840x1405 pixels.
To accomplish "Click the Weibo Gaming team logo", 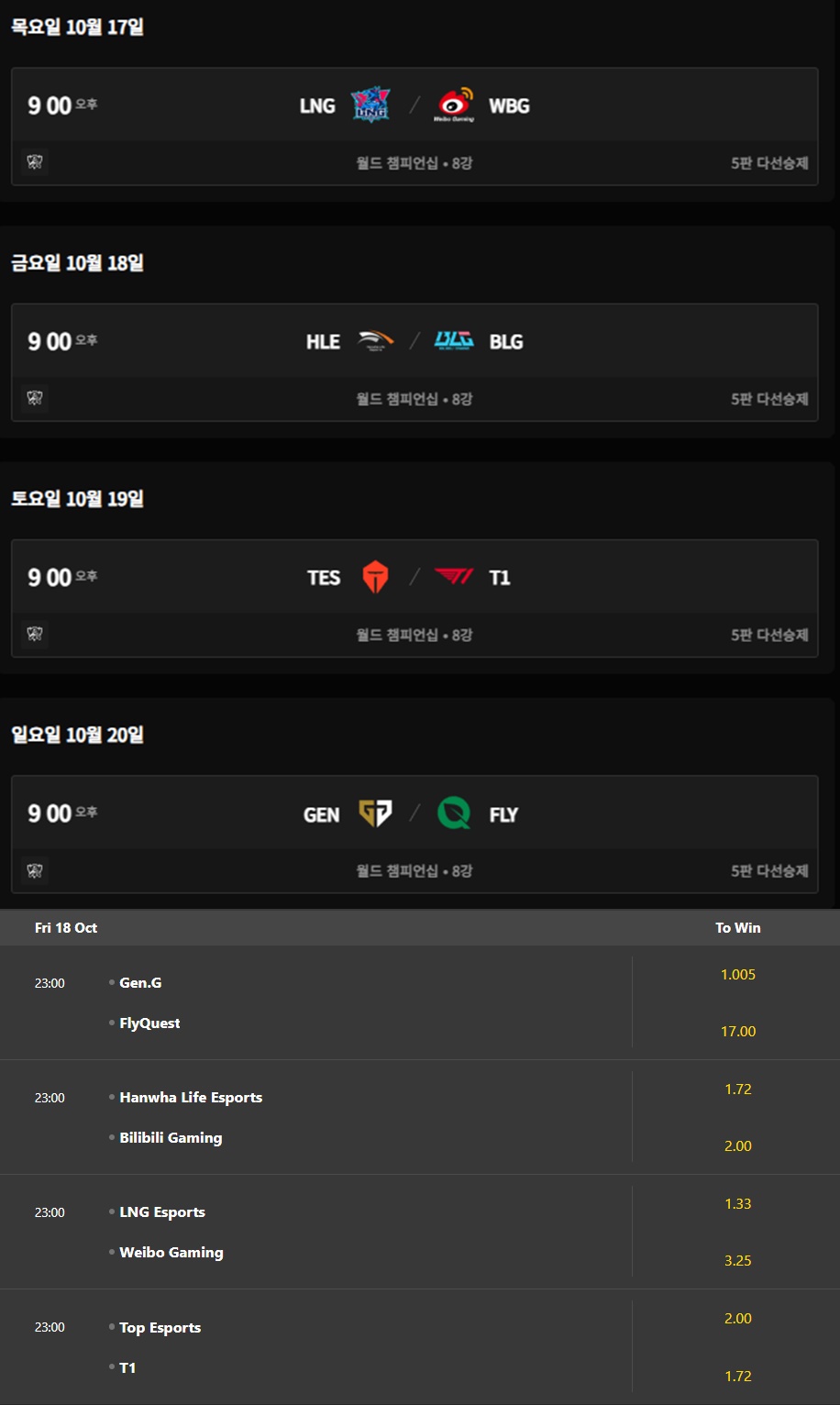I will (x=455, y=105).
